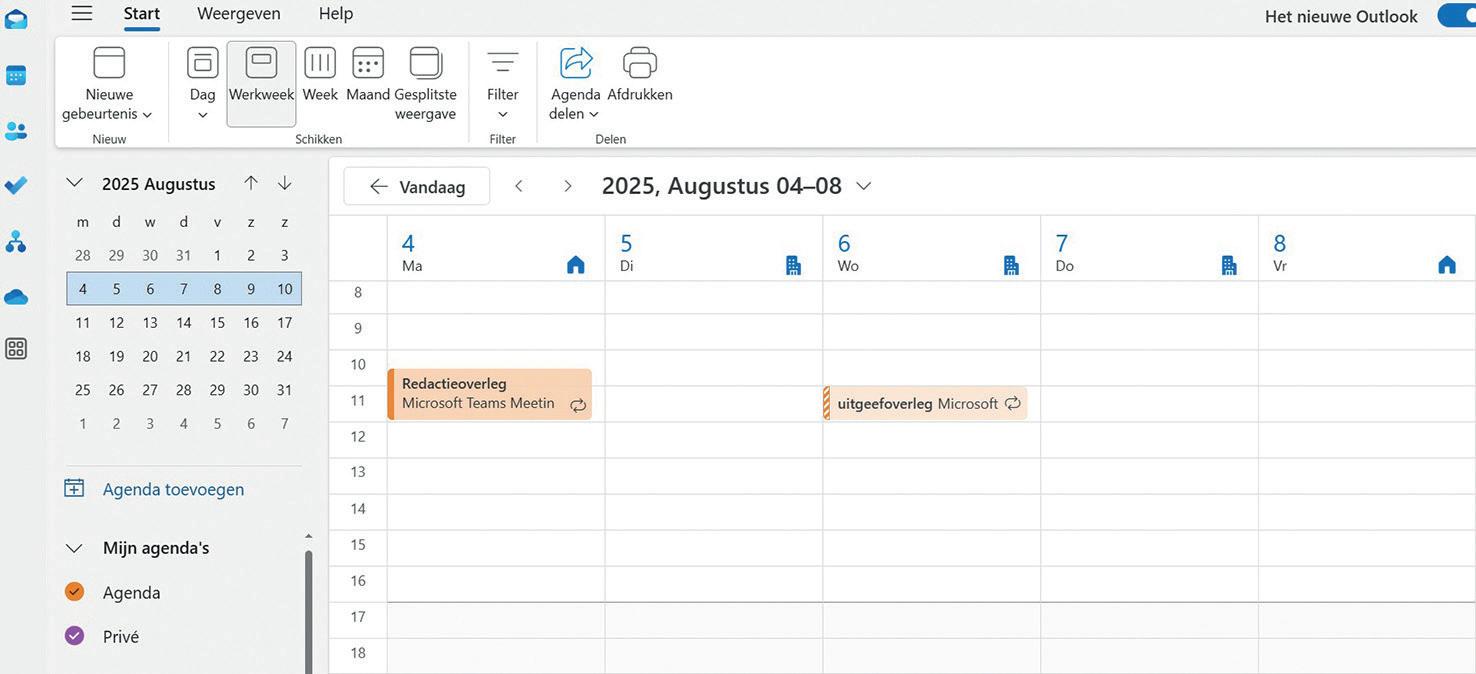Go to previous month with up arrow
This screenshot has width=1476, height=674.
coord(251,183)
